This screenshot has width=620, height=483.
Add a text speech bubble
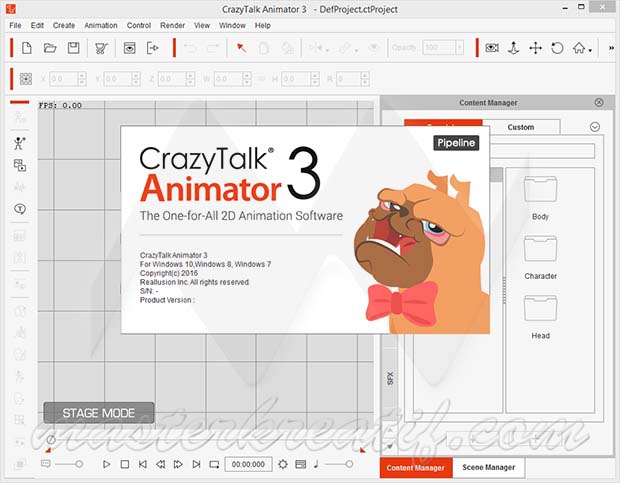pos(20,209)
